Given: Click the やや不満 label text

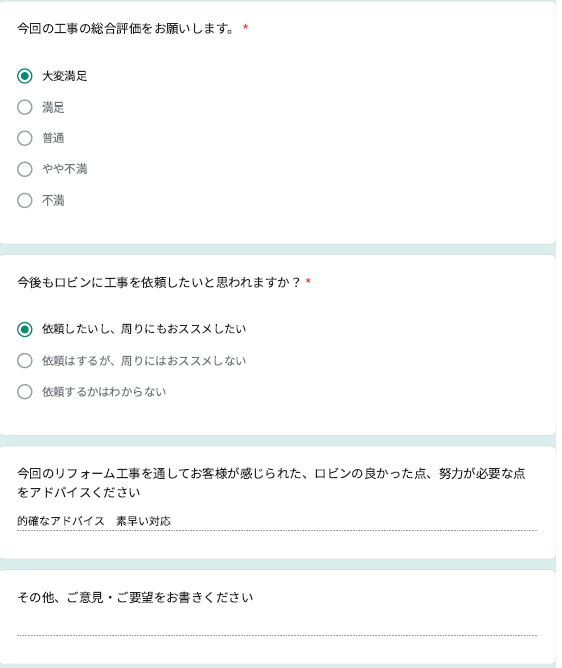Looking at the screenshot, I should point(65,169).
